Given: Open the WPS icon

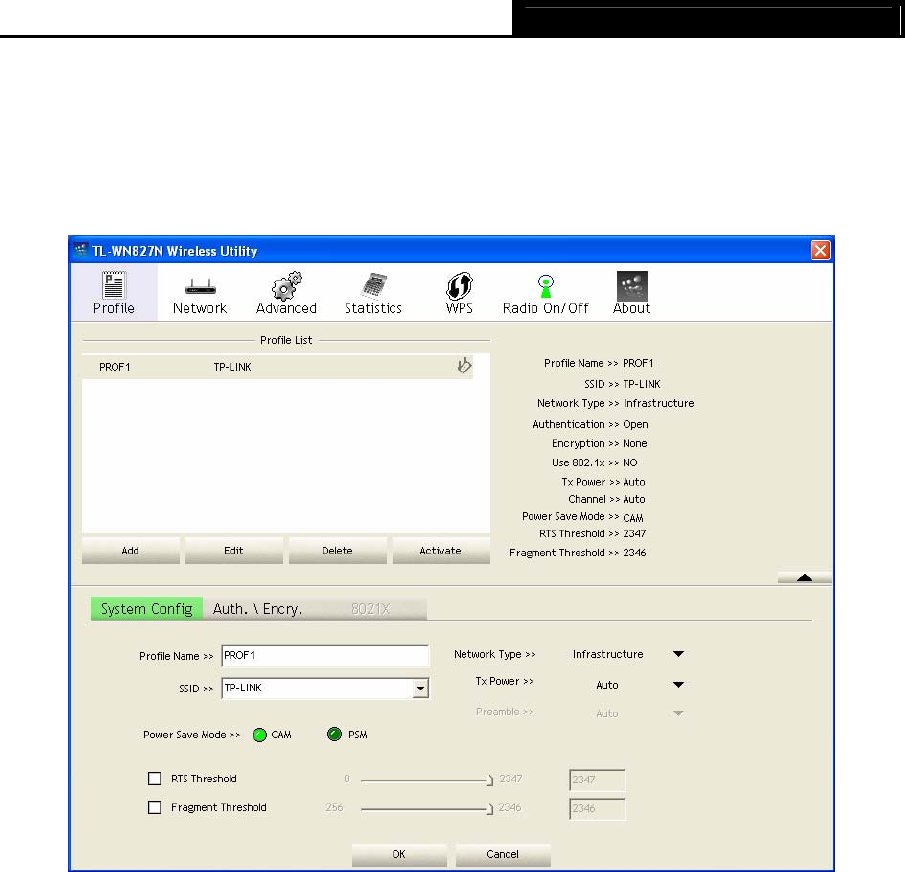Looking at the screenshot, I should 459,286.
